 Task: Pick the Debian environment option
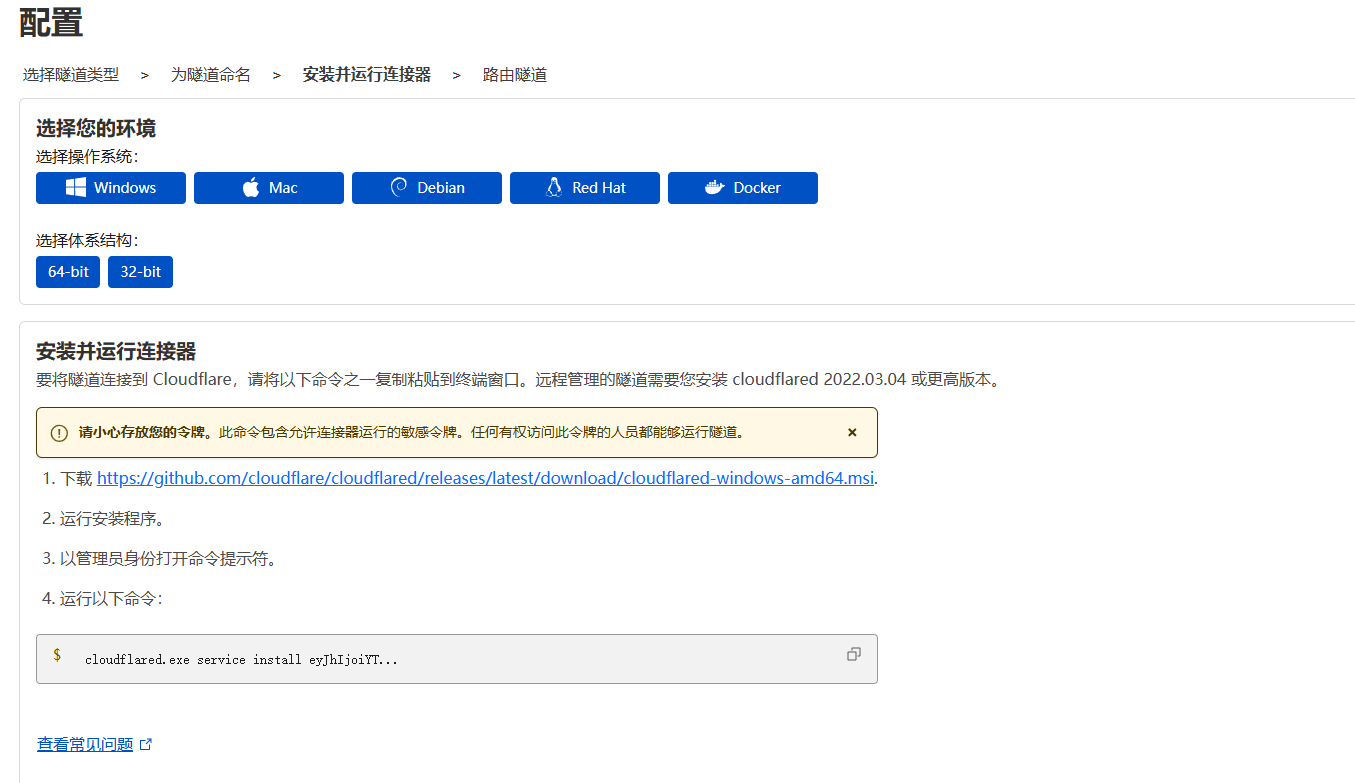click(x=427, y=188)
